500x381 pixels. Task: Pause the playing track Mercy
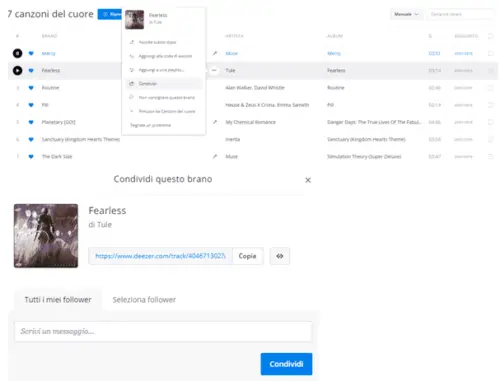pos(17,53)
